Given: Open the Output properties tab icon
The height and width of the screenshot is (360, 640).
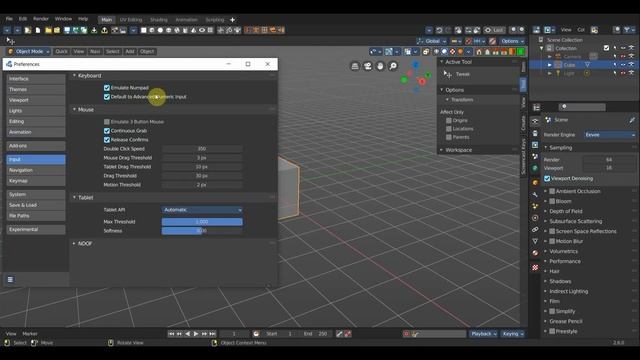Looking at the screenshot, I should (535, 133).
